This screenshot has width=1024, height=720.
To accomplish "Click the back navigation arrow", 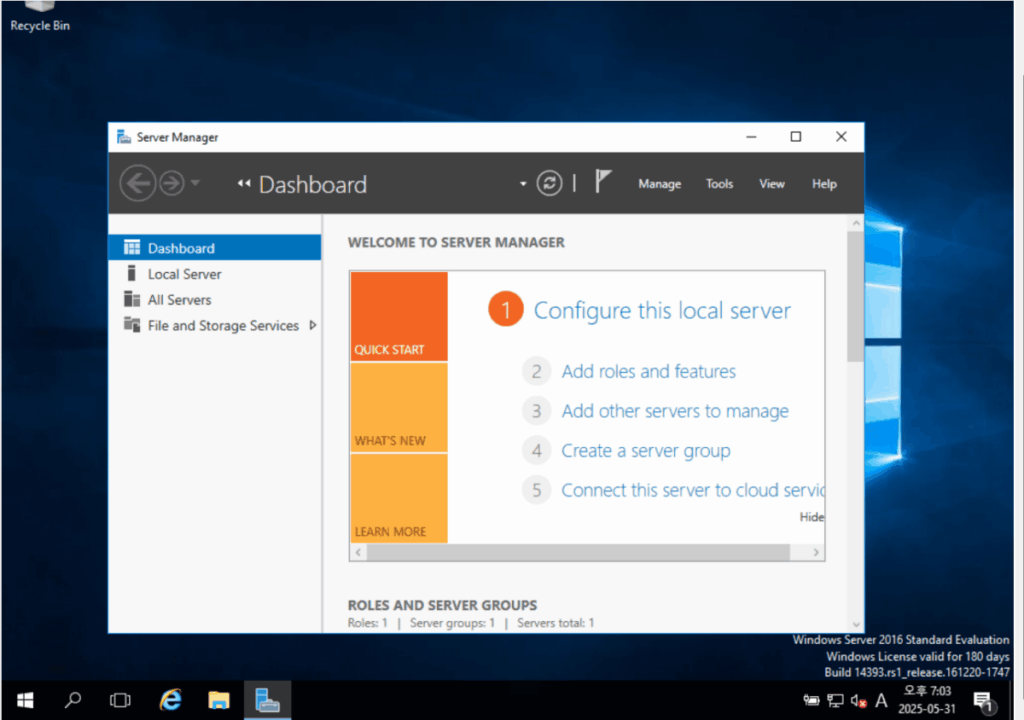I will pyautogui.click(x=138, y=184).
